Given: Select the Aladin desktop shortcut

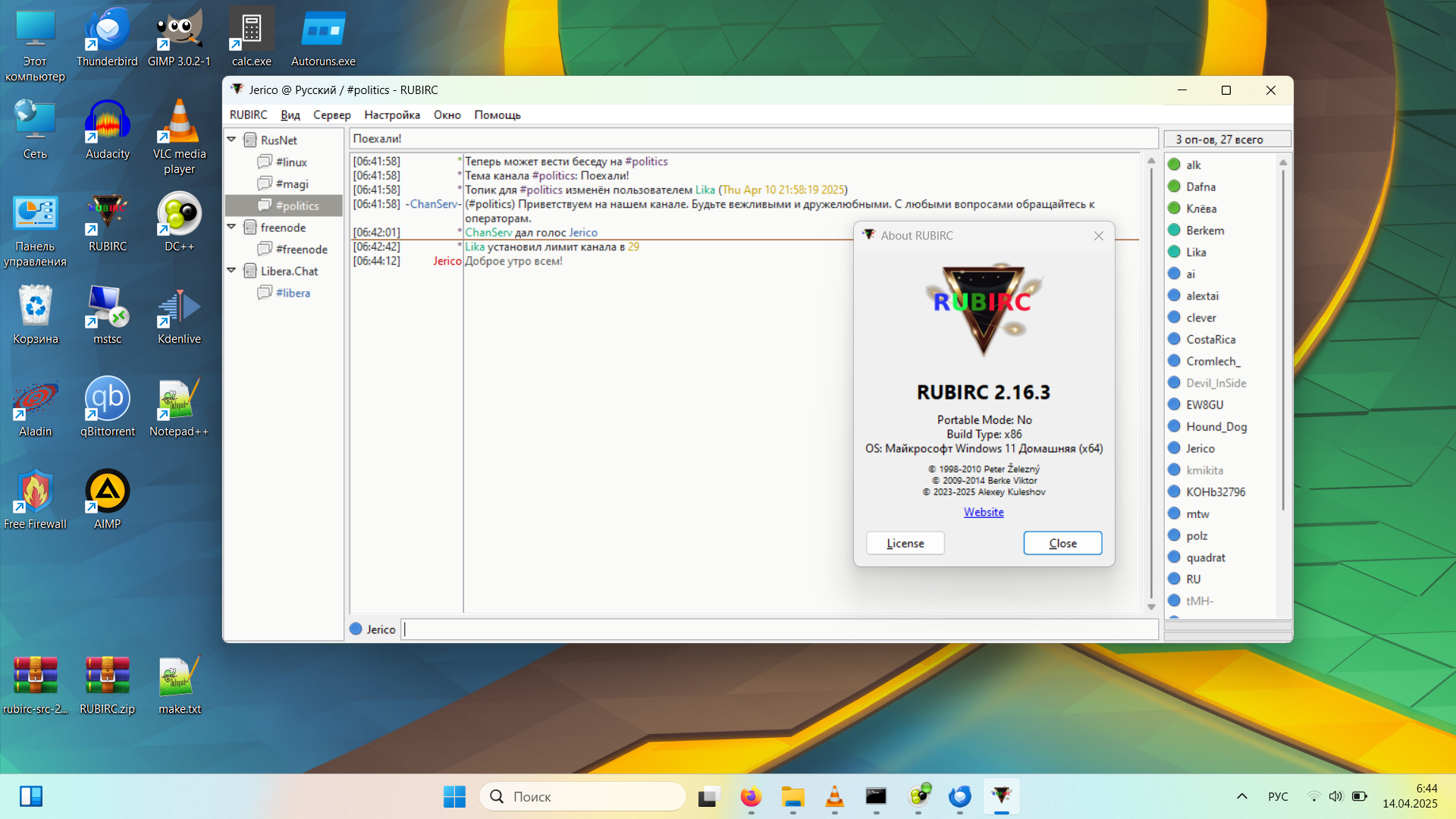Looking at the screenshot, I should (x=35, y=408).
